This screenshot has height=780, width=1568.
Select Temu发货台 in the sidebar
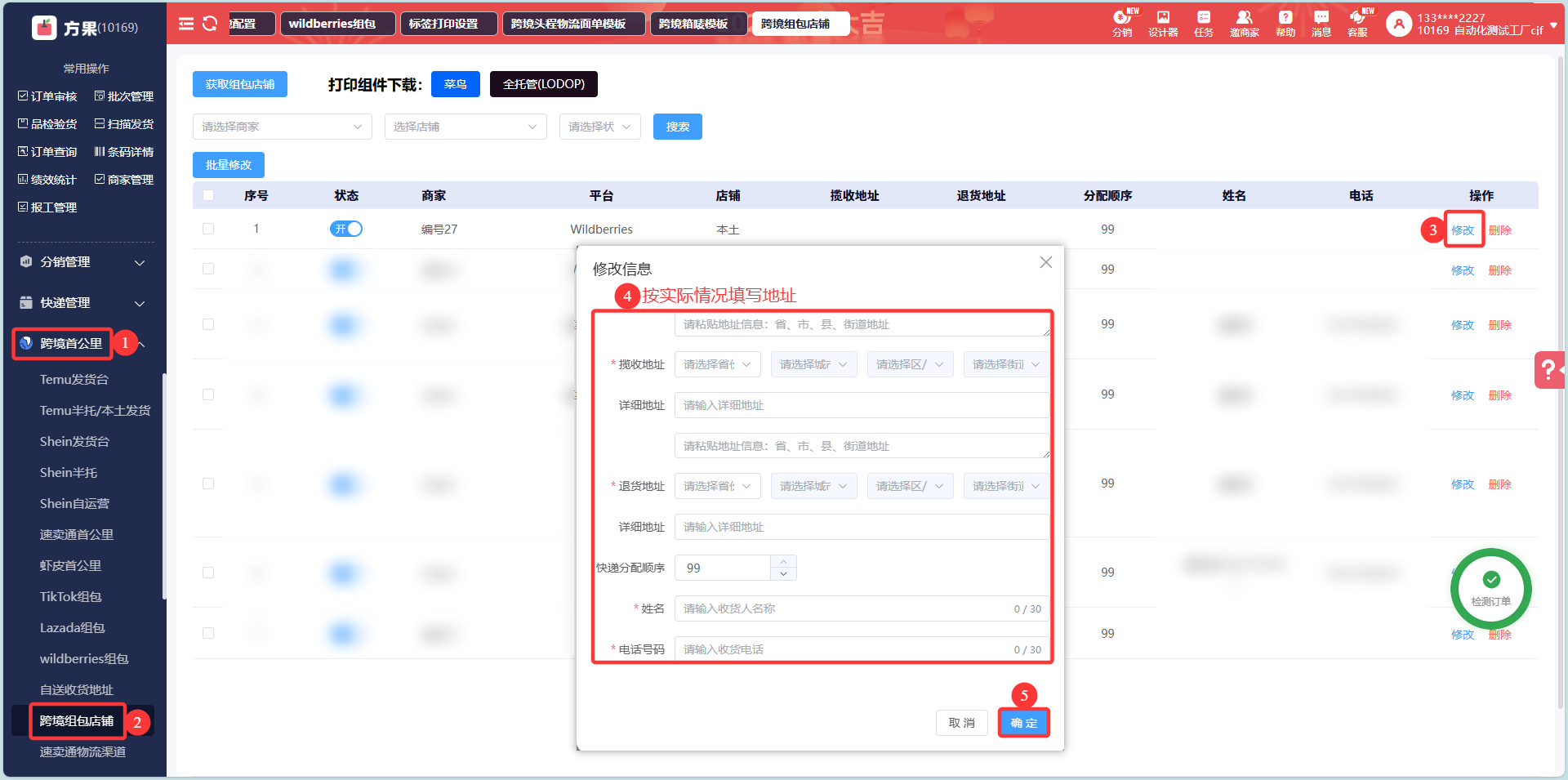click(74, 379)
